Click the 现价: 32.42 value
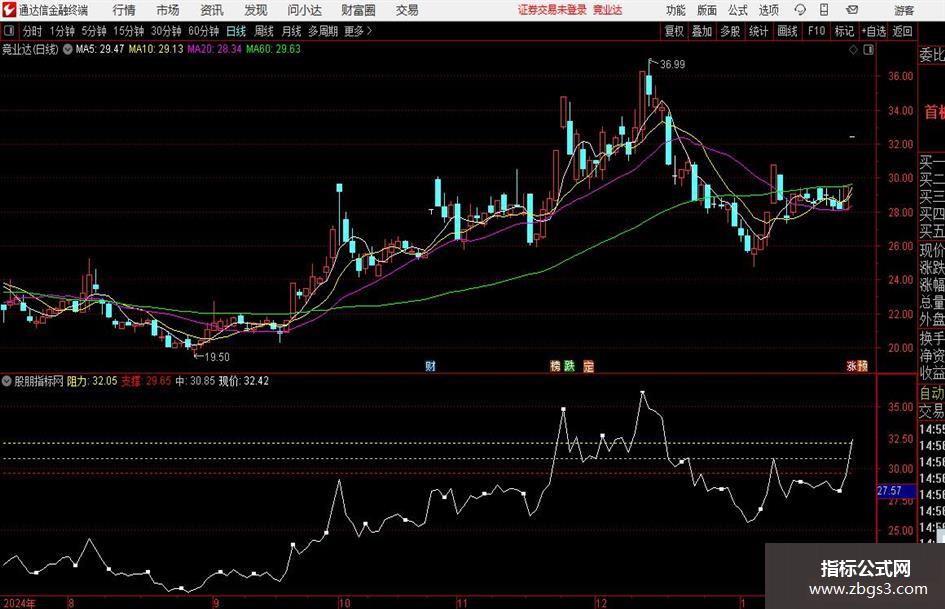This screenshot has width=945, height=609. 243,381
